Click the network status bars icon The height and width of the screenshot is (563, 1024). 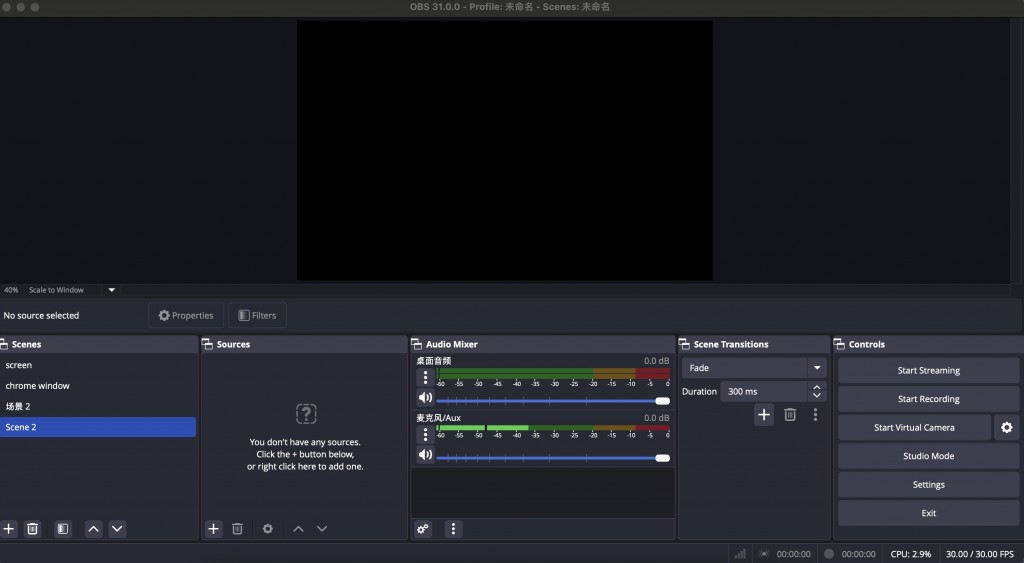[x=740, y=554]
